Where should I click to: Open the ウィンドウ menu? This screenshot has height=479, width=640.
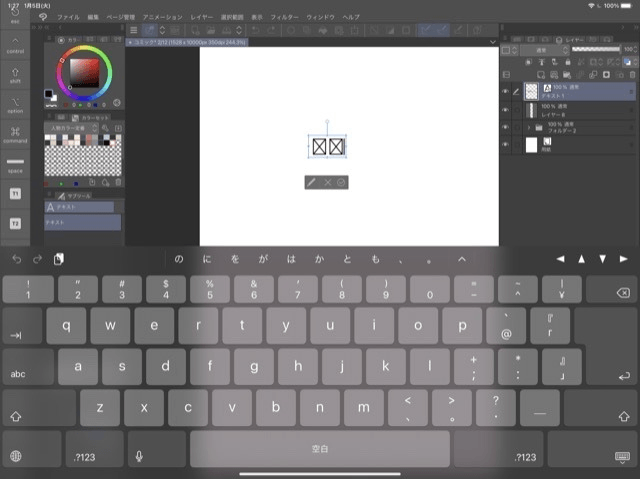point(320,17)
